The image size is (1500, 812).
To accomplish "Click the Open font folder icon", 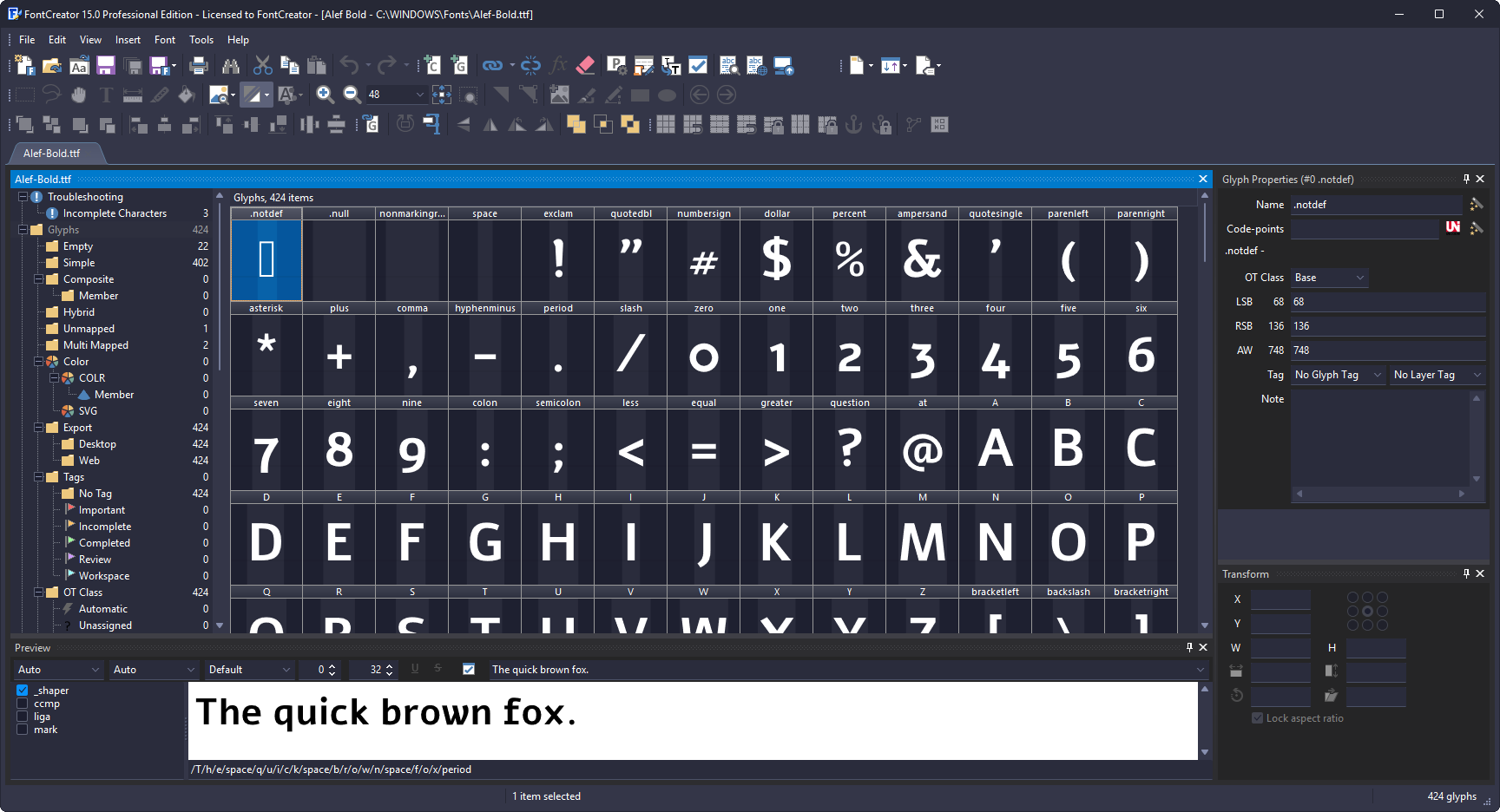I will point(52,66).
